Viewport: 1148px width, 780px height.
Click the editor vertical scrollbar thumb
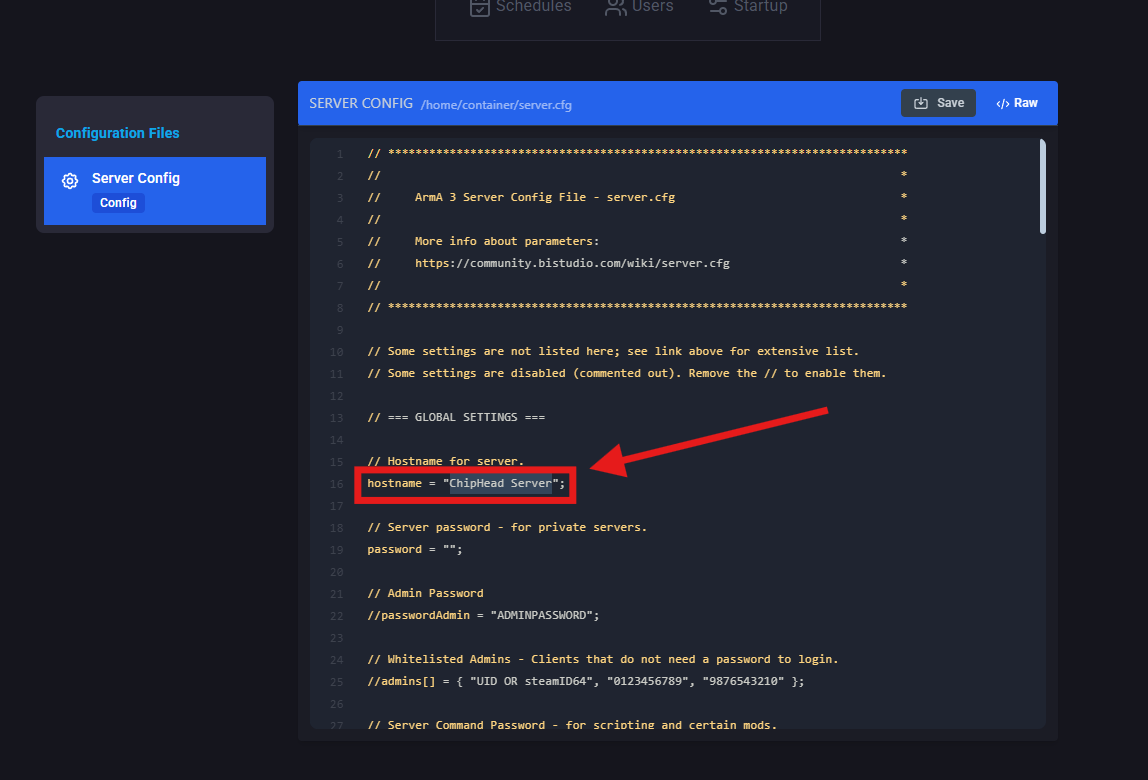tap(1043, 187)
